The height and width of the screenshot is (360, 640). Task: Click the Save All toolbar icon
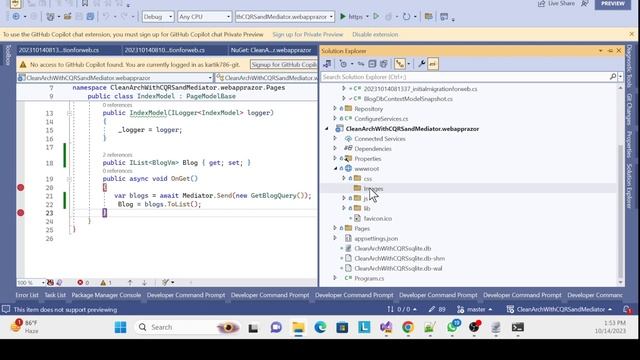[90, 17]
